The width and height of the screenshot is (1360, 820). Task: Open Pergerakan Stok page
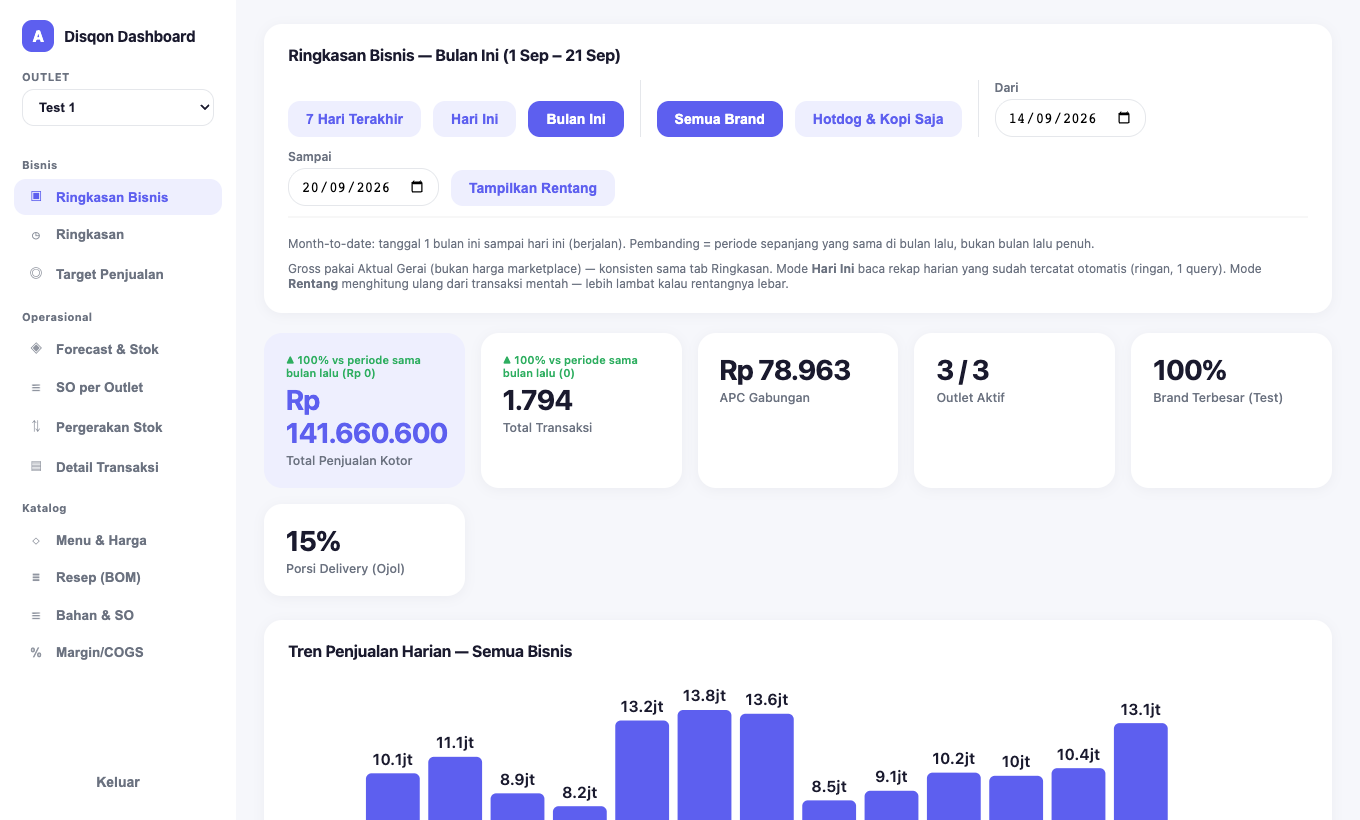tap(118, 427)
